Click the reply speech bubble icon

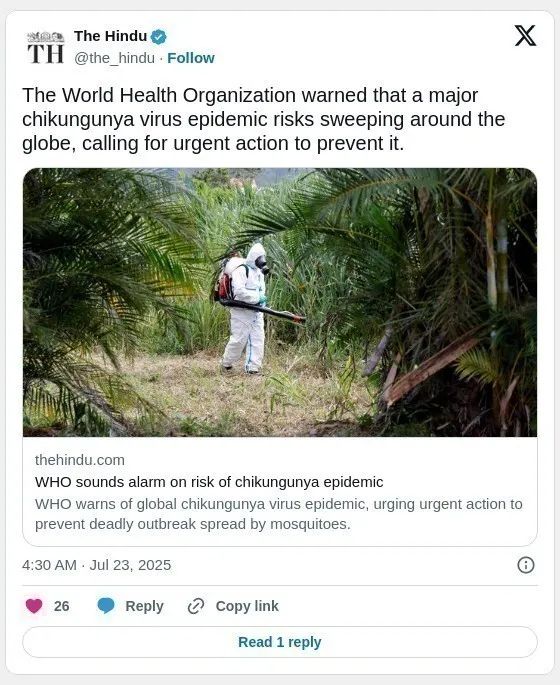[x=106, y=606]
